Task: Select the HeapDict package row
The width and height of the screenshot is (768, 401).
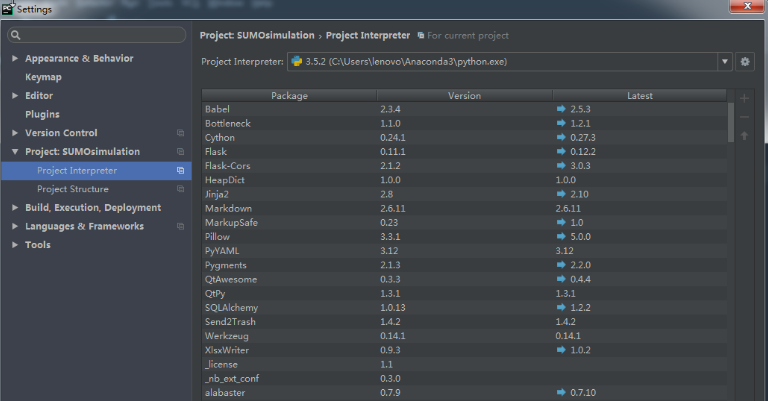Action: click(x=464, y=180)
